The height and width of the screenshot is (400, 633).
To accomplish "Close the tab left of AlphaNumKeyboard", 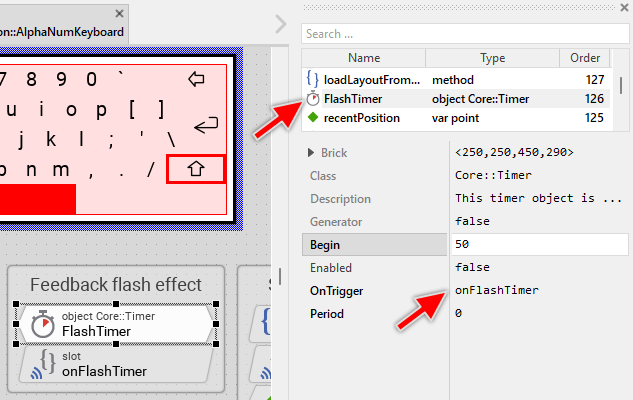I will pyautogui.click(x=120, y=13).
